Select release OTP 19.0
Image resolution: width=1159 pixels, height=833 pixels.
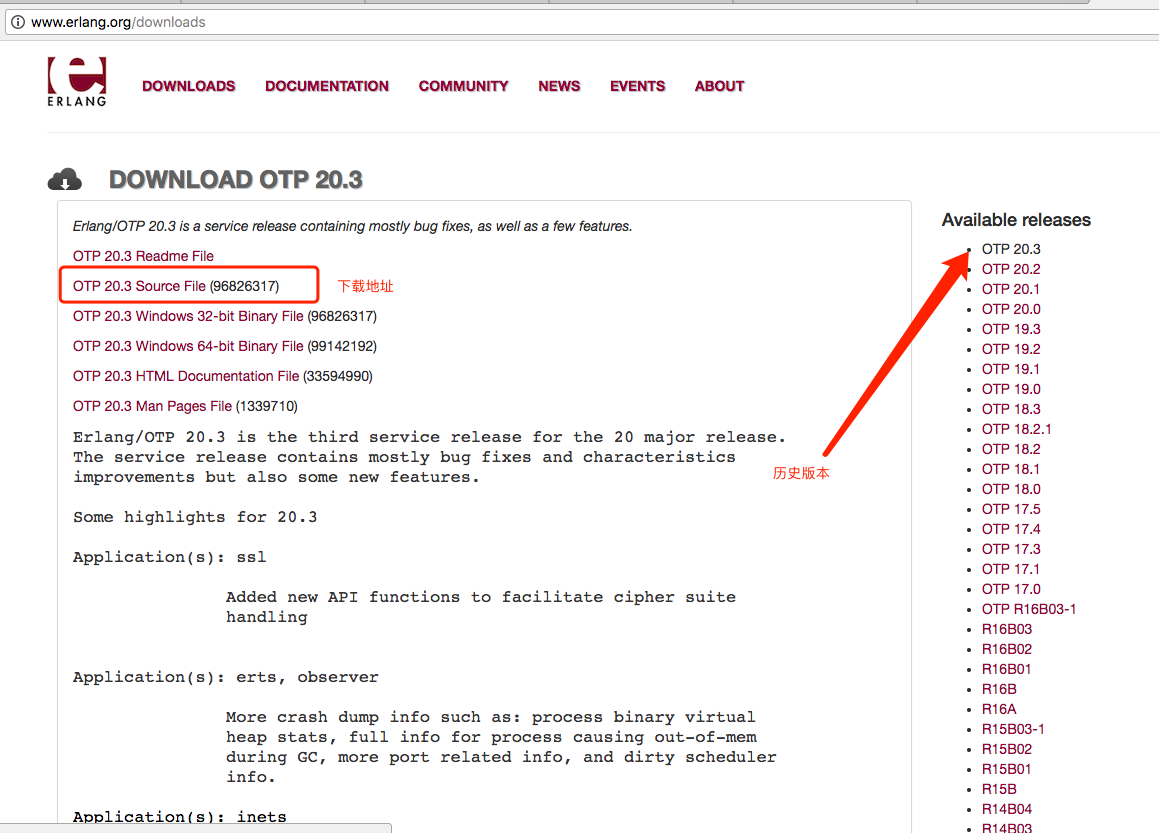pyautogui.click(x=1010, y=389)
